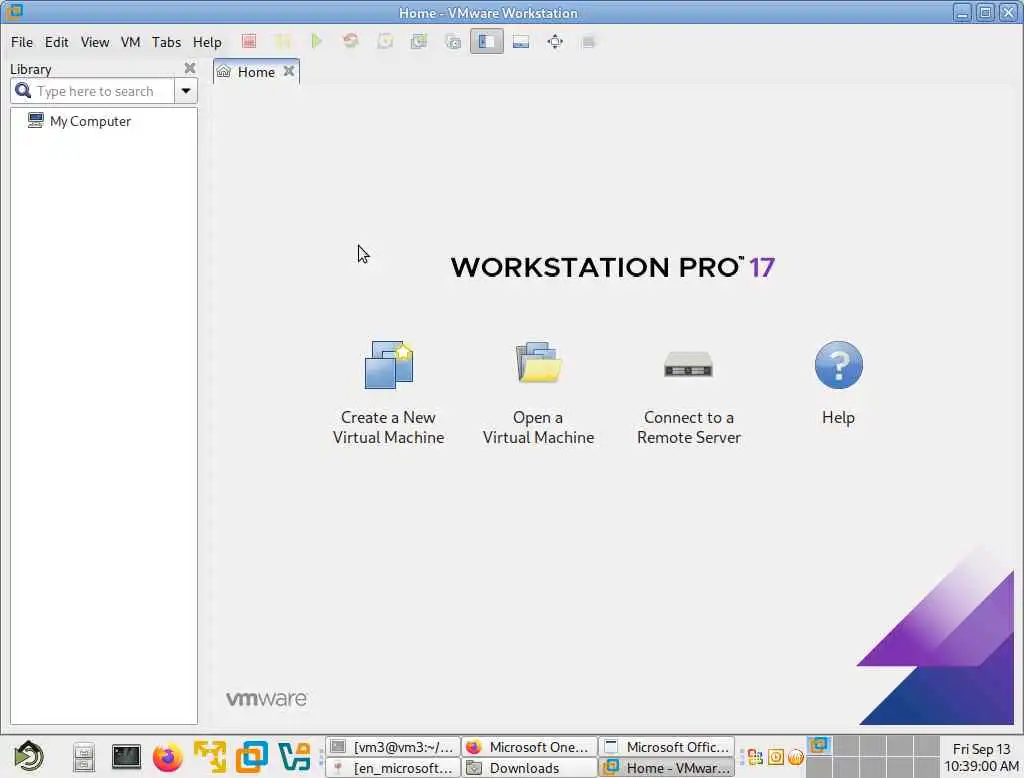
Task: Click the Connect to a Remote Server icon
Action: click(688, 365)
